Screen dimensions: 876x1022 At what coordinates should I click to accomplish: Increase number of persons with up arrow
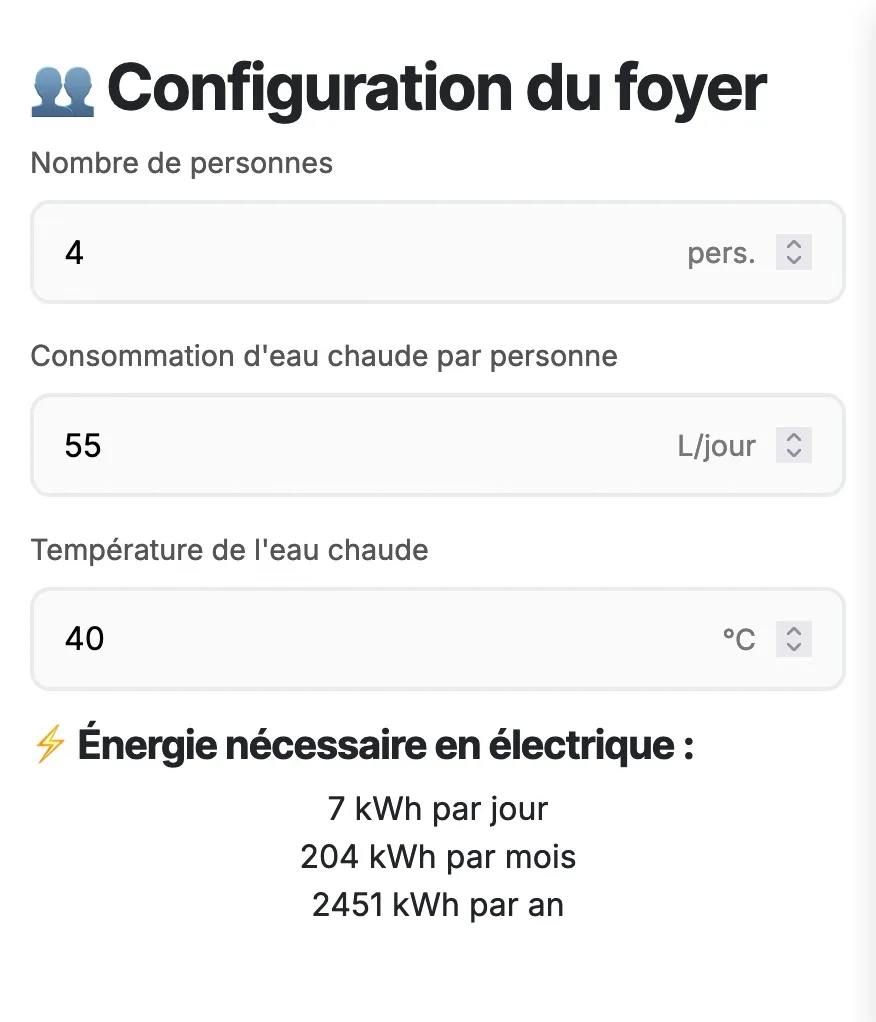point(793,244)
